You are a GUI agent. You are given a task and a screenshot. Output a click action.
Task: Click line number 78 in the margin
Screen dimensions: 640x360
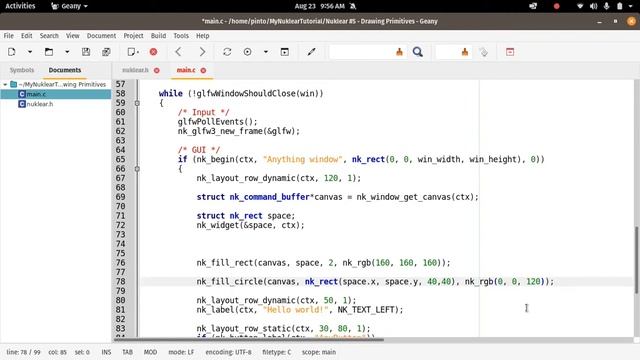pyautogui.click(x=121, y=282)
